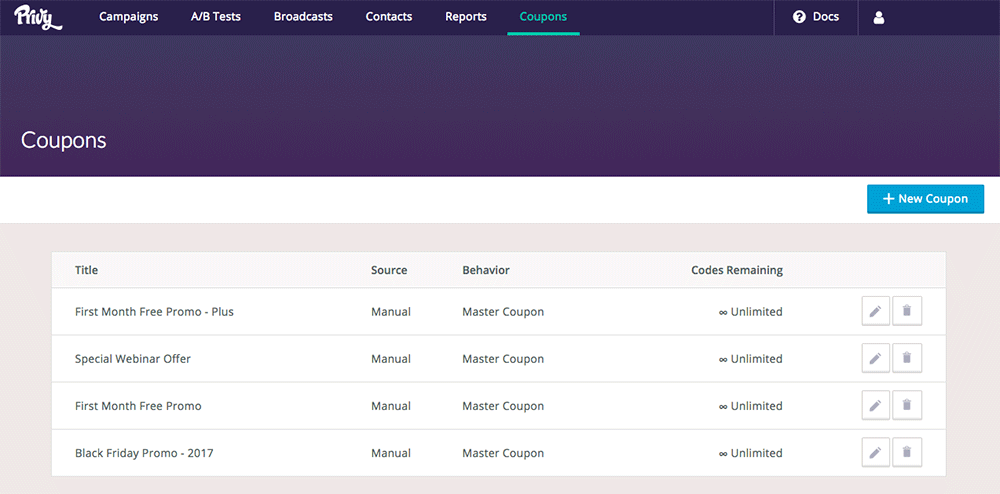This screenshot has width=1000, height=494.
Task: Click pencil icon for Special Webinar Offer
Action: 875,359
